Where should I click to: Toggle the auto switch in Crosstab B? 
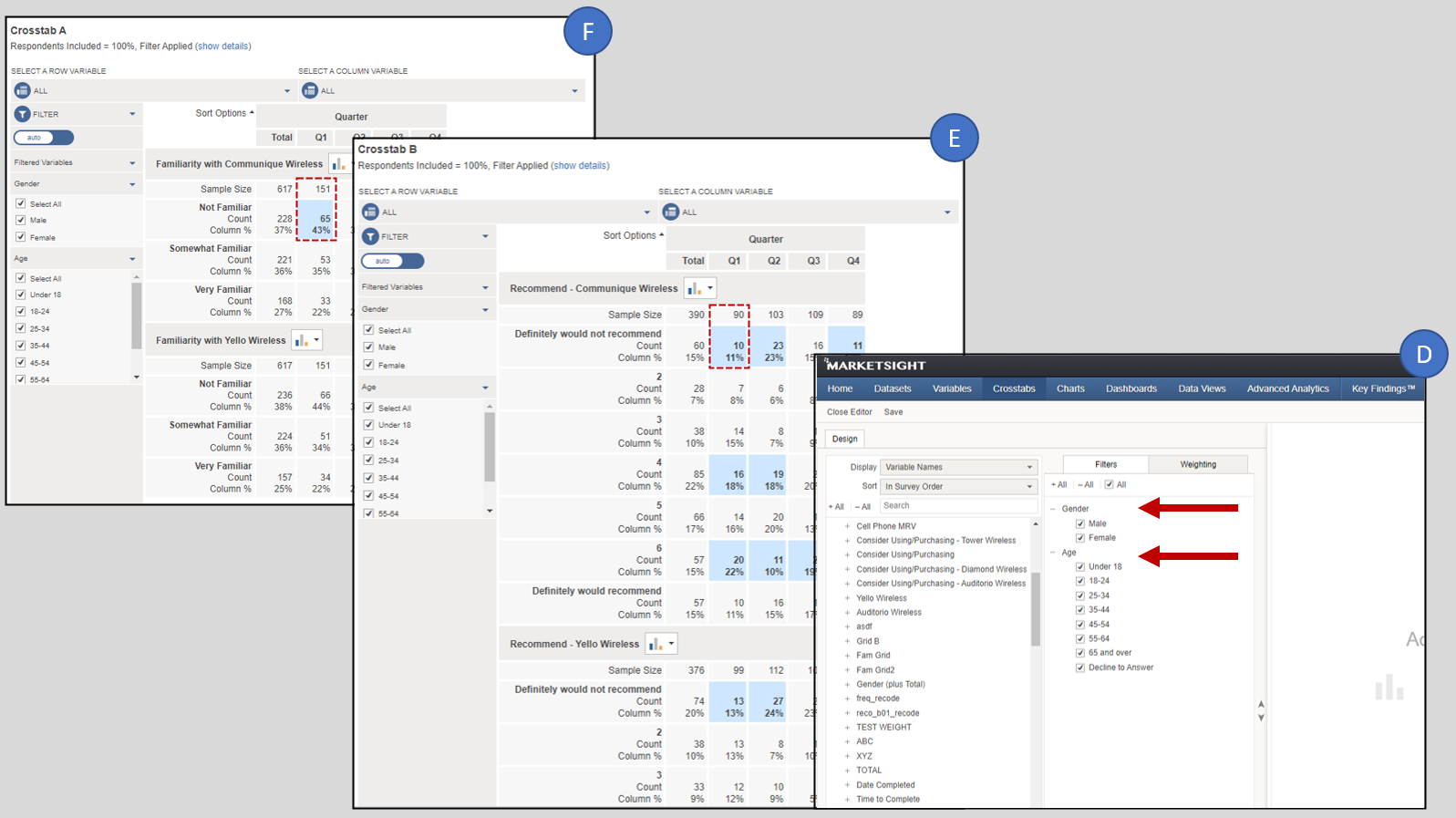[393, 261]
